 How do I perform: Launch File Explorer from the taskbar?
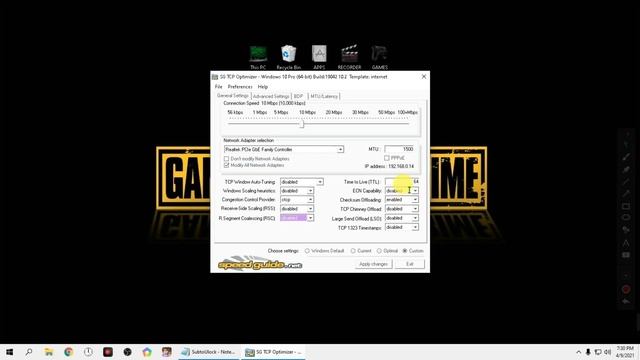click(x=49, y=352)
